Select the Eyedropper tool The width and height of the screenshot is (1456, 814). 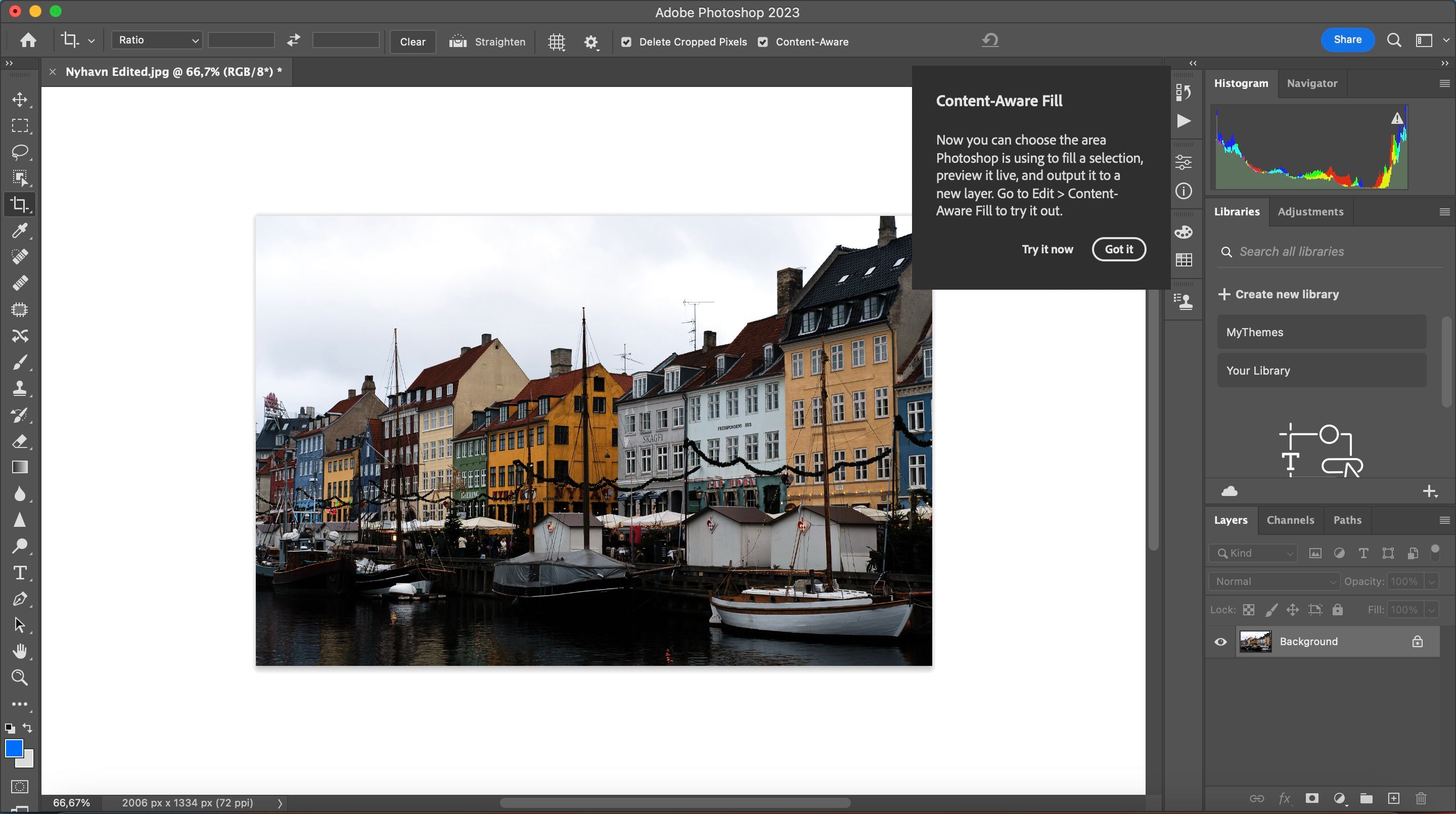click(x=20, y=231)
